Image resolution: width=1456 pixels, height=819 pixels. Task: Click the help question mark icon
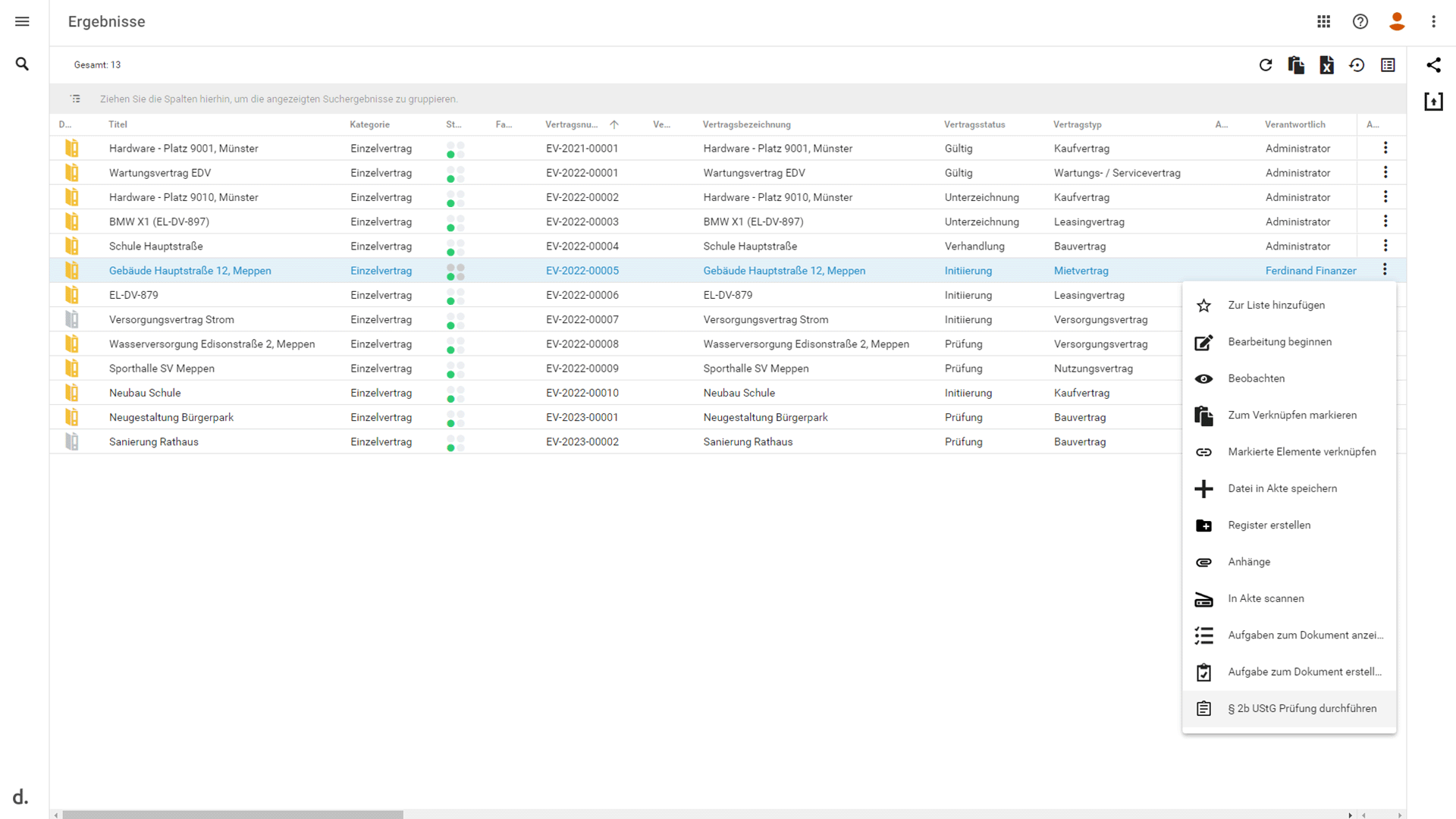1360,22
